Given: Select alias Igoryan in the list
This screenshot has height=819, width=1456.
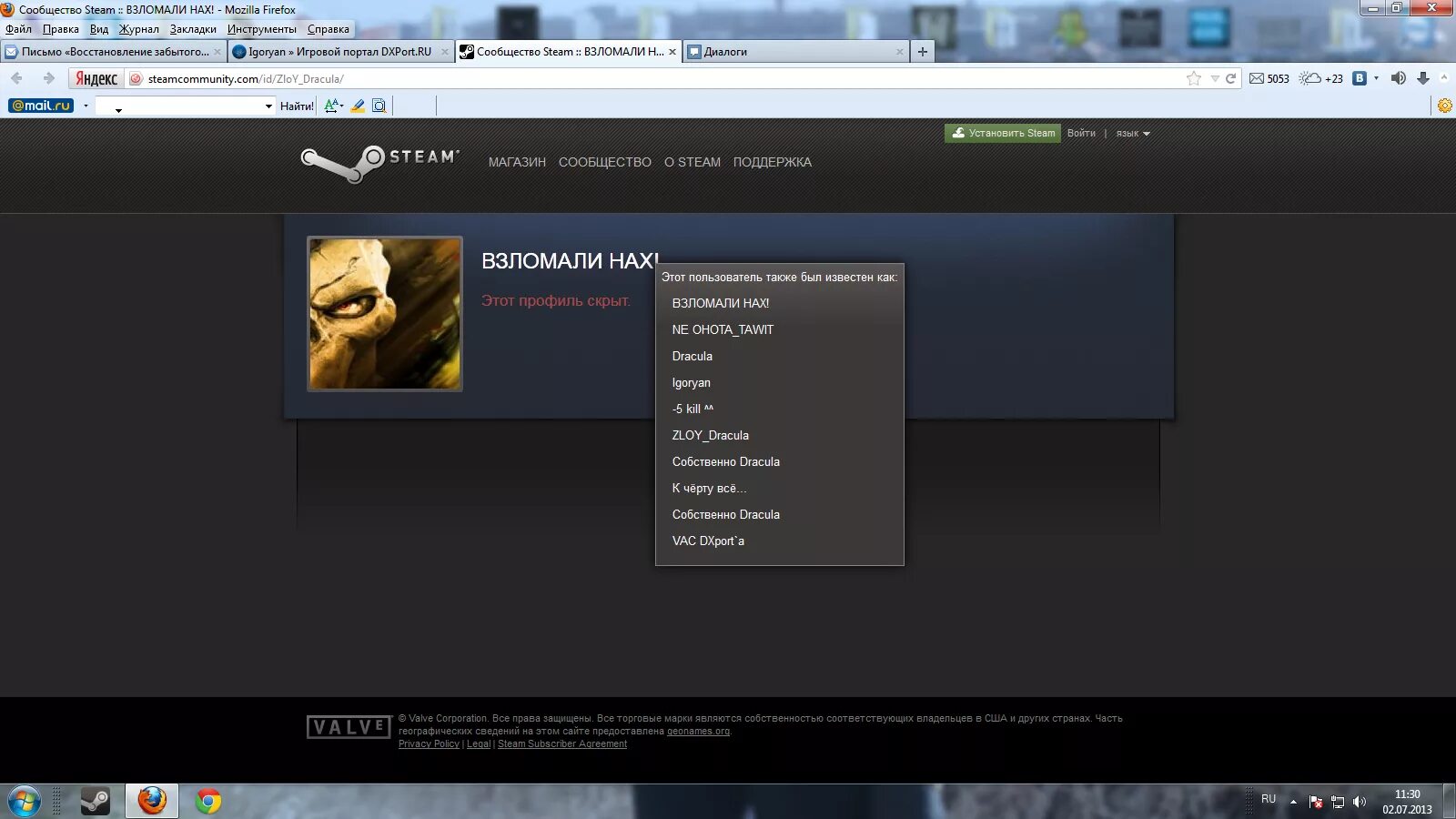Looking at the screenshot, I should click(692, 382).
